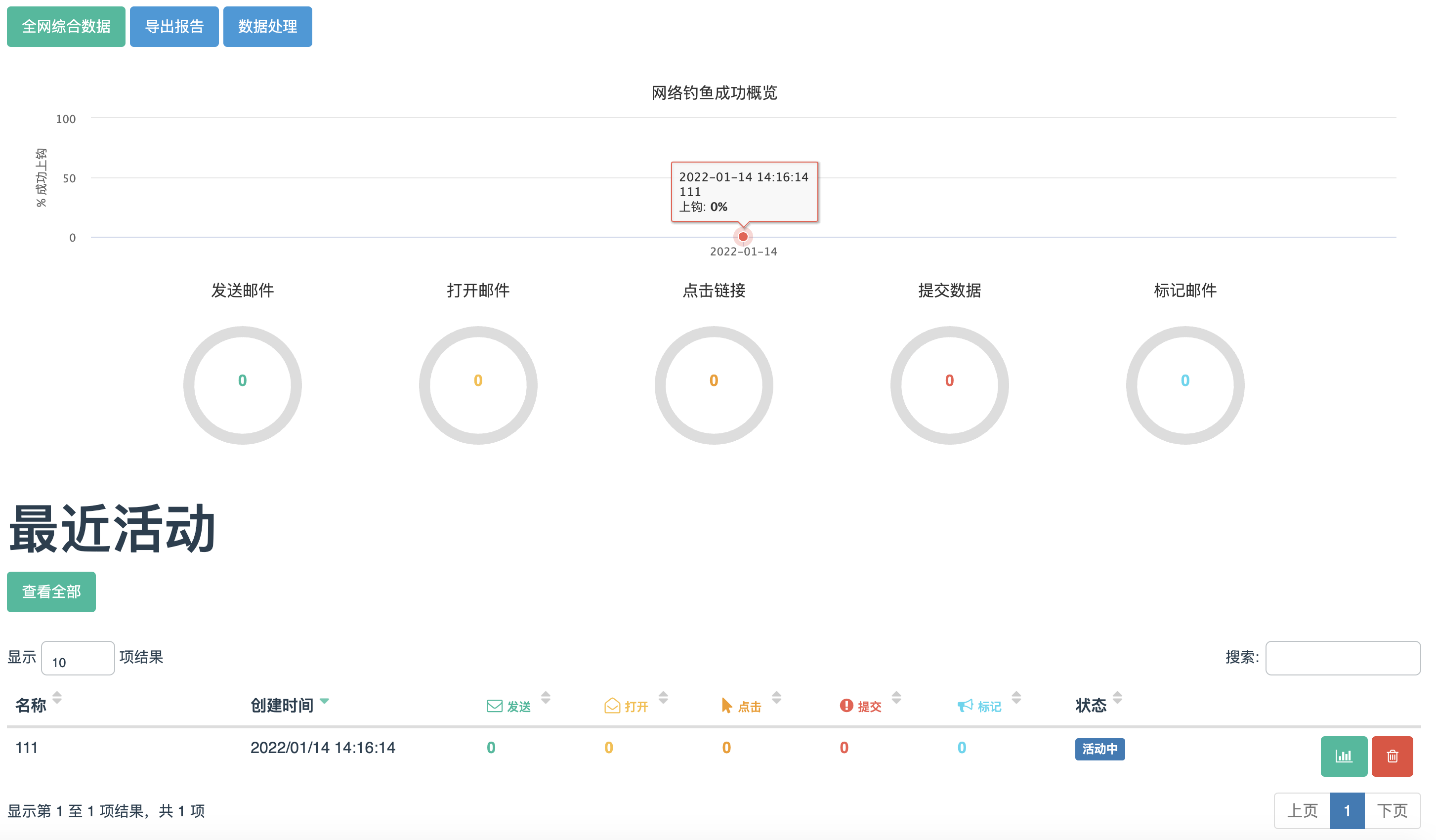Click the 标记 count 0 in row 111

962,748
